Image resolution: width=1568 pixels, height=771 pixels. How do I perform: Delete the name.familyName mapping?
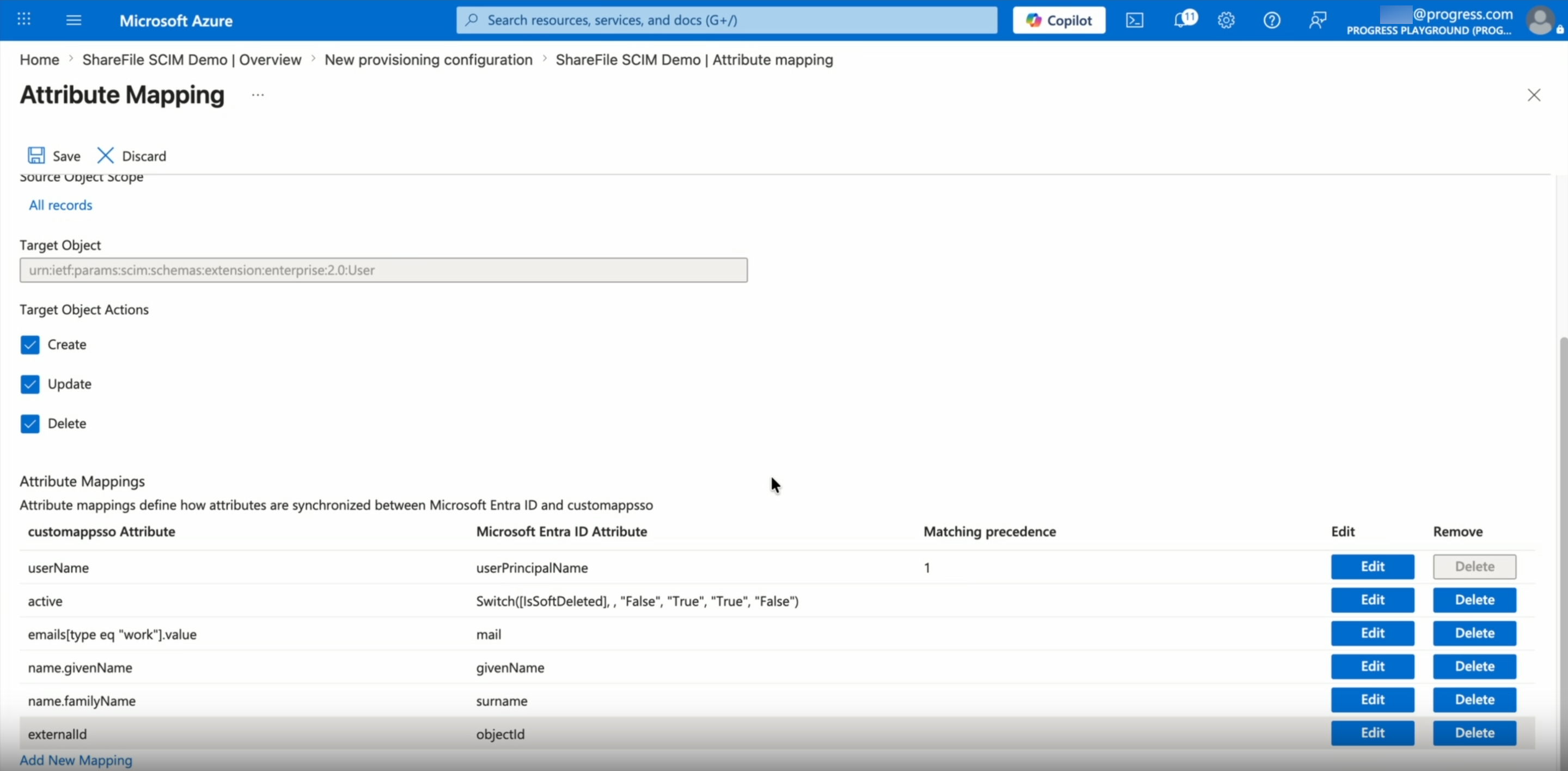1474,700
